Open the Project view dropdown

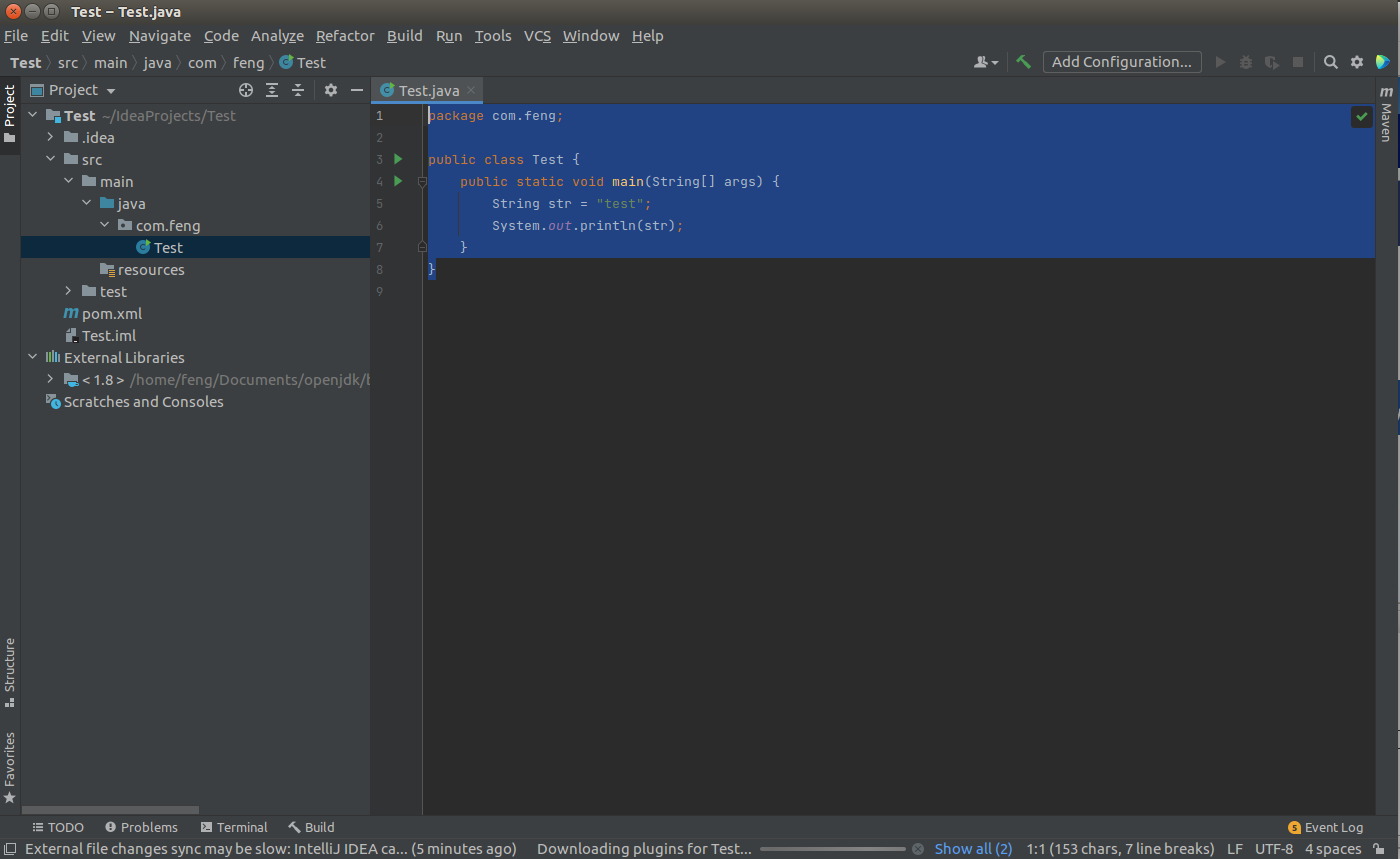pos(73,90)
